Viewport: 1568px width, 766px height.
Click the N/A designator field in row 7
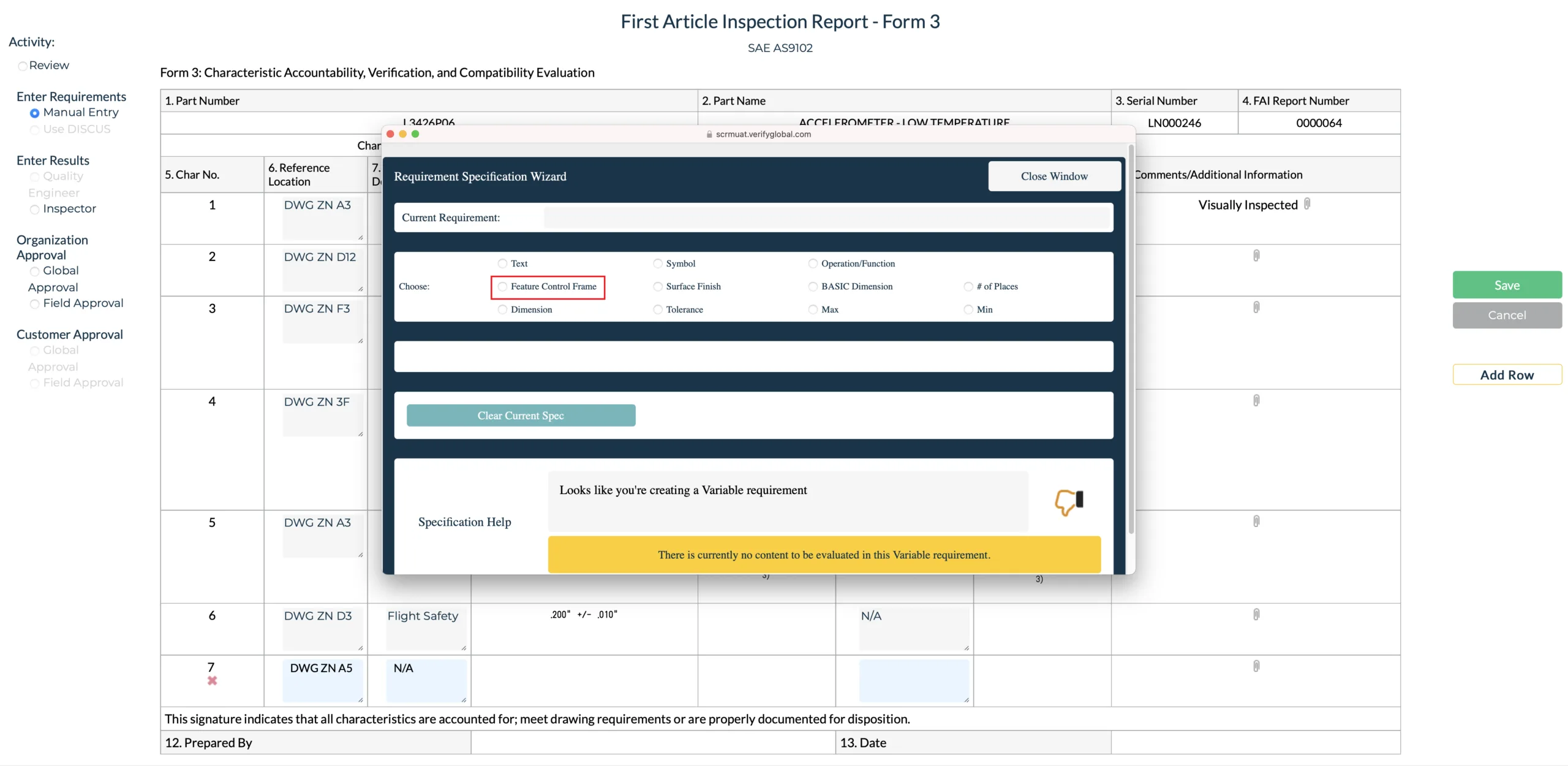426,681
